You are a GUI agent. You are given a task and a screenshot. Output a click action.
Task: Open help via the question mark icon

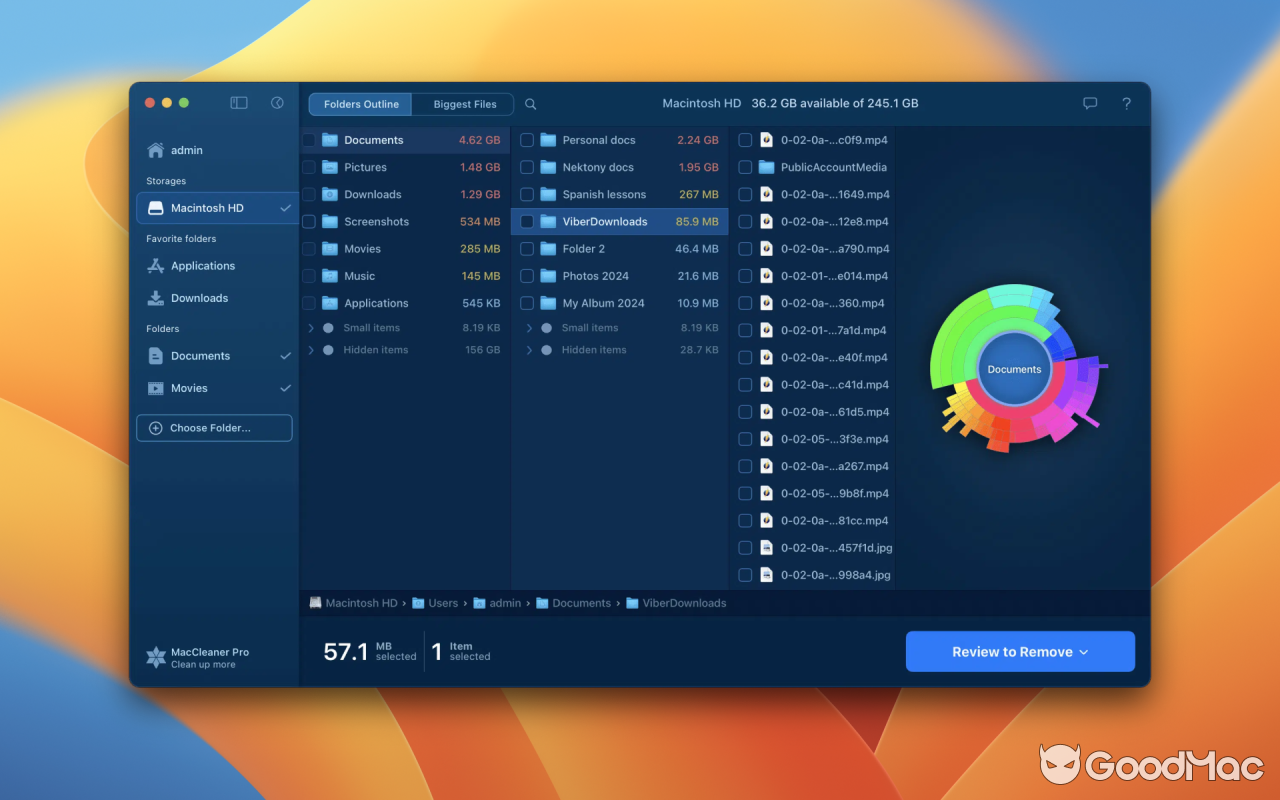click(x=1126, y=103)
